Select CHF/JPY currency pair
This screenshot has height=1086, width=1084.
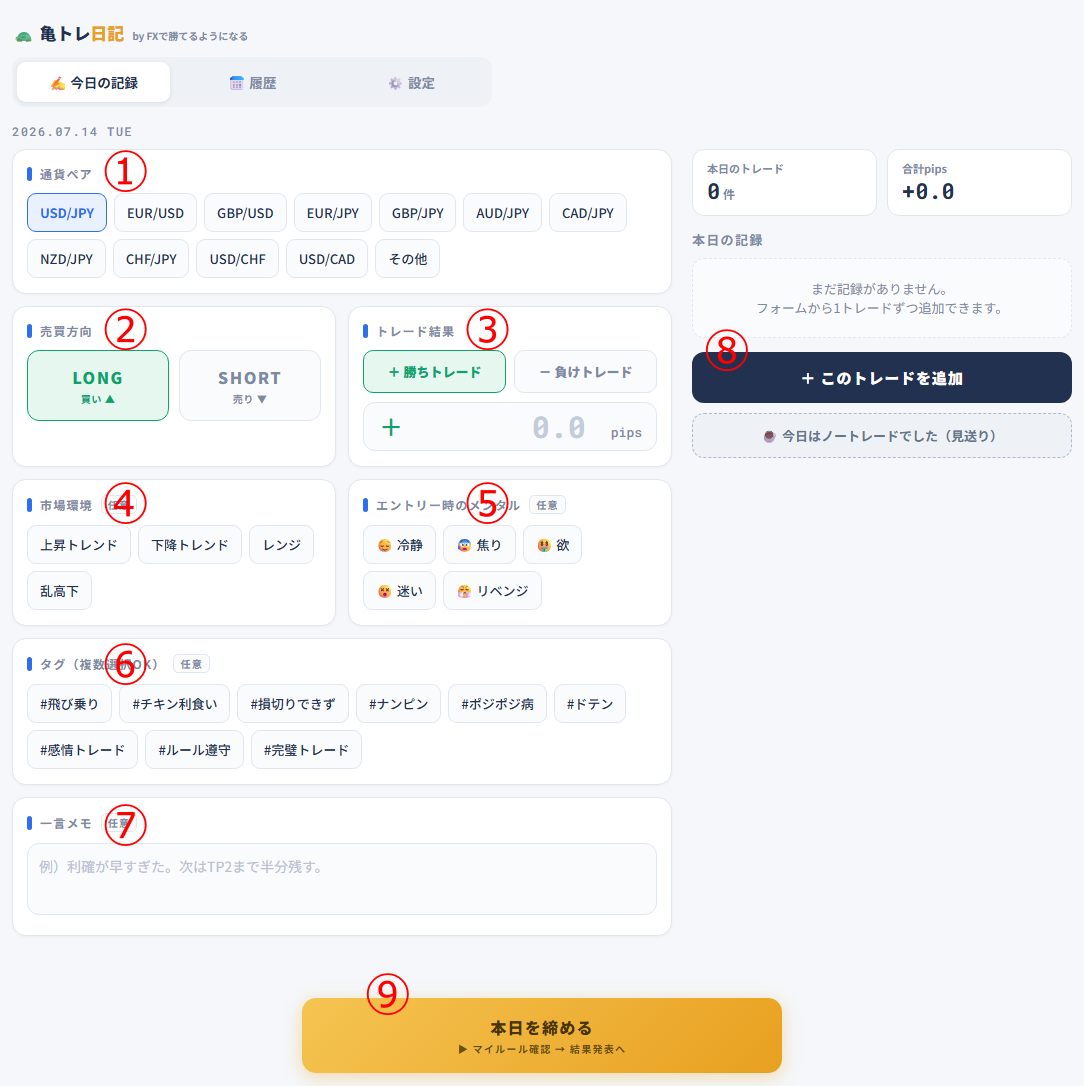click(151, 258)
